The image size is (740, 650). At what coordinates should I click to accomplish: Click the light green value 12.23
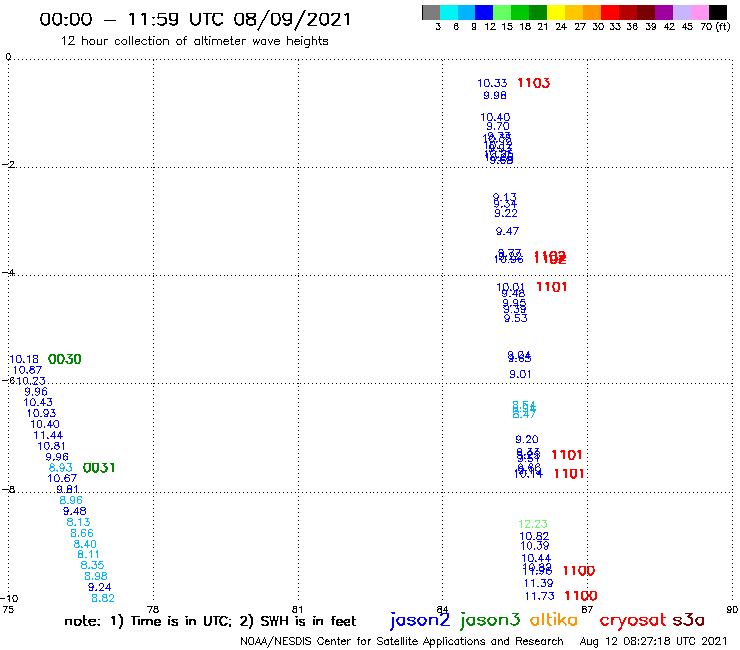[x=533, y=524]
